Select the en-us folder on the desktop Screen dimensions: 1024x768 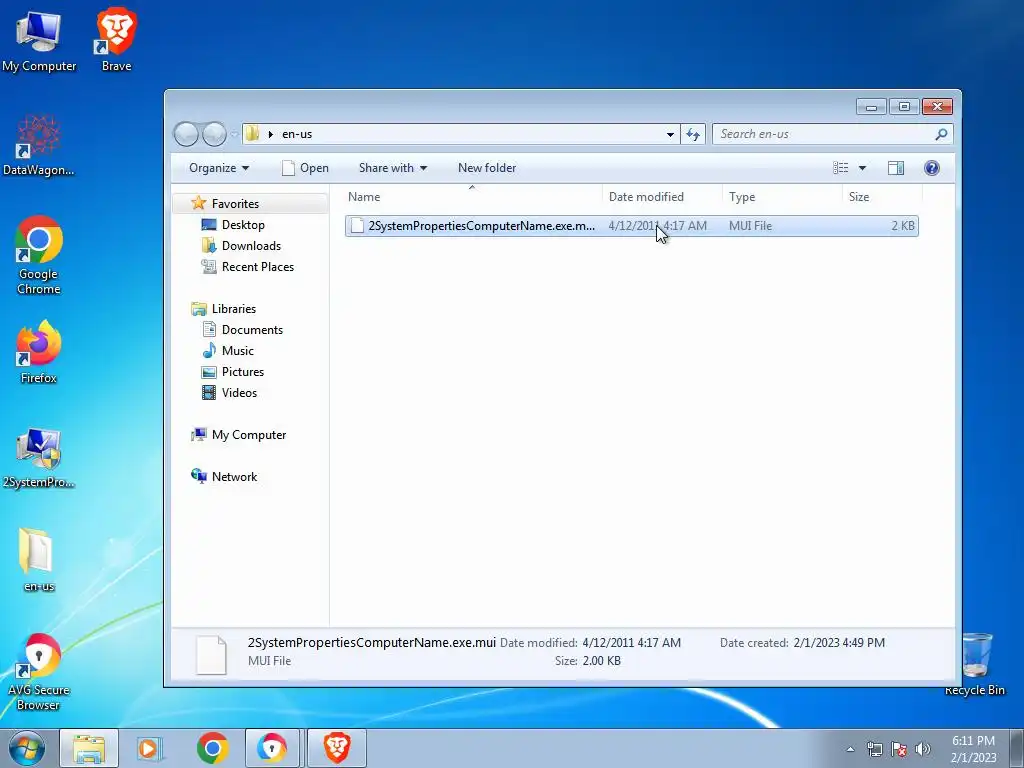[x=39, y=560]
